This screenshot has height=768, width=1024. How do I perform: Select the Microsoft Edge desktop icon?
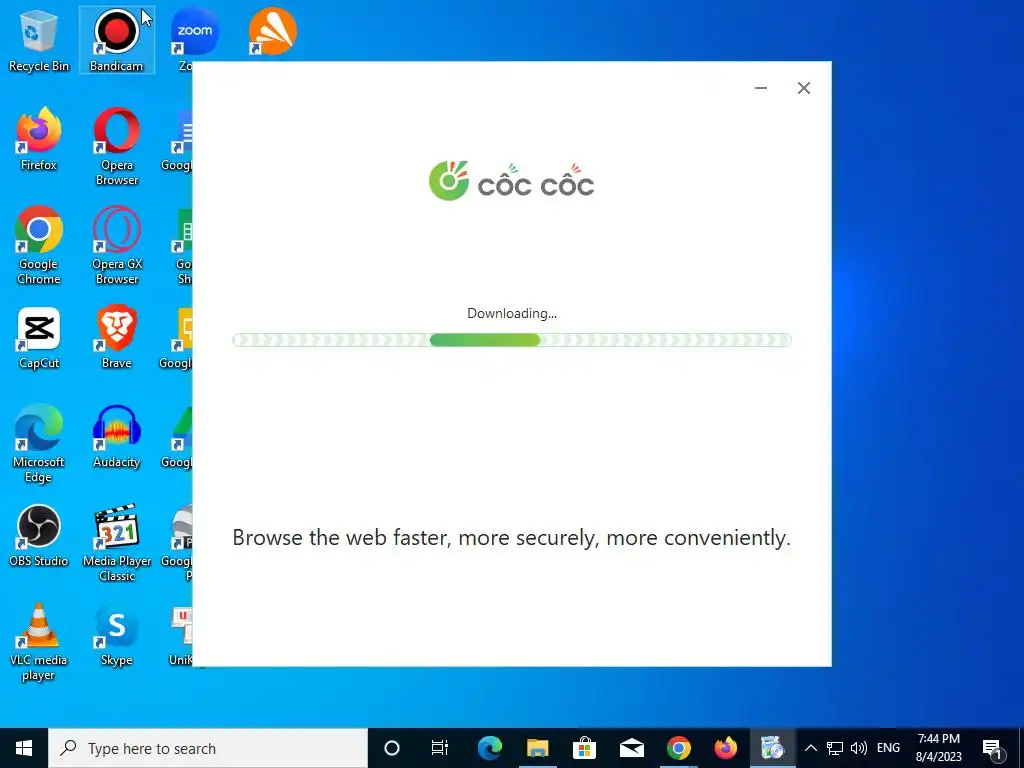pyautogui.click(x=39, y=443)
